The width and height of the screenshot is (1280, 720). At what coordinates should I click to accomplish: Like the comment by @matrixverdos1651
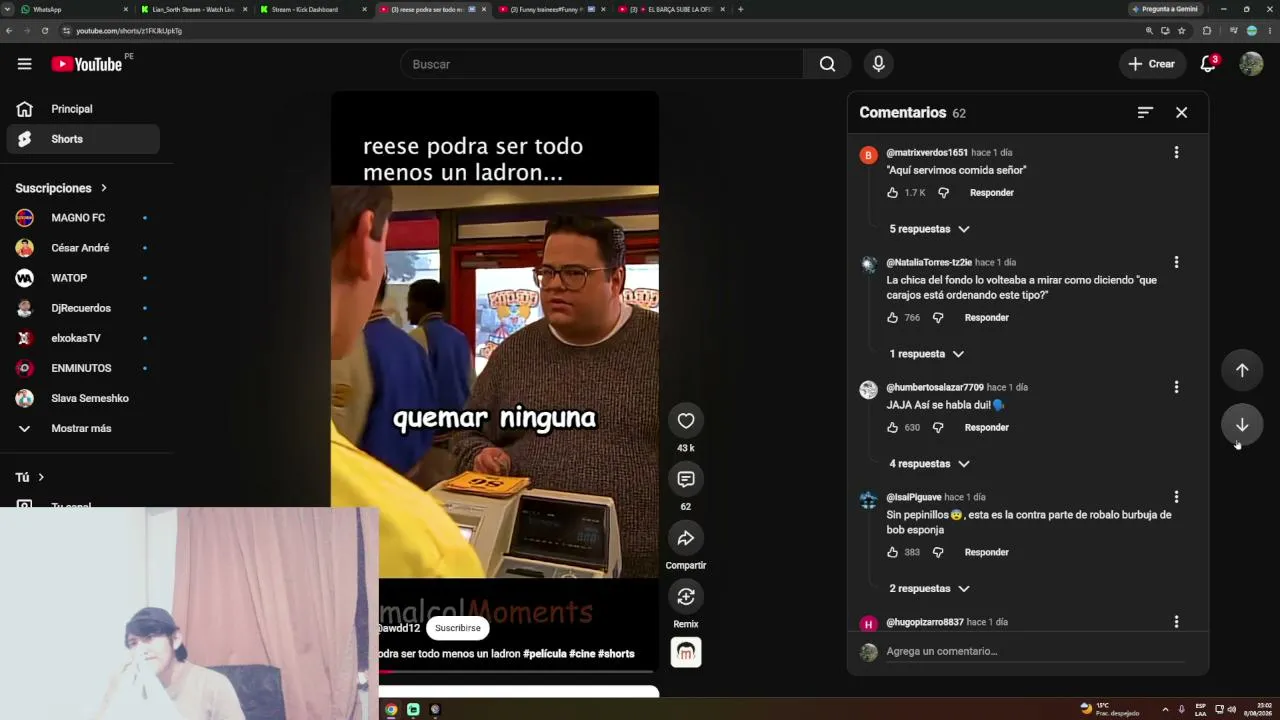pos(893,193)
